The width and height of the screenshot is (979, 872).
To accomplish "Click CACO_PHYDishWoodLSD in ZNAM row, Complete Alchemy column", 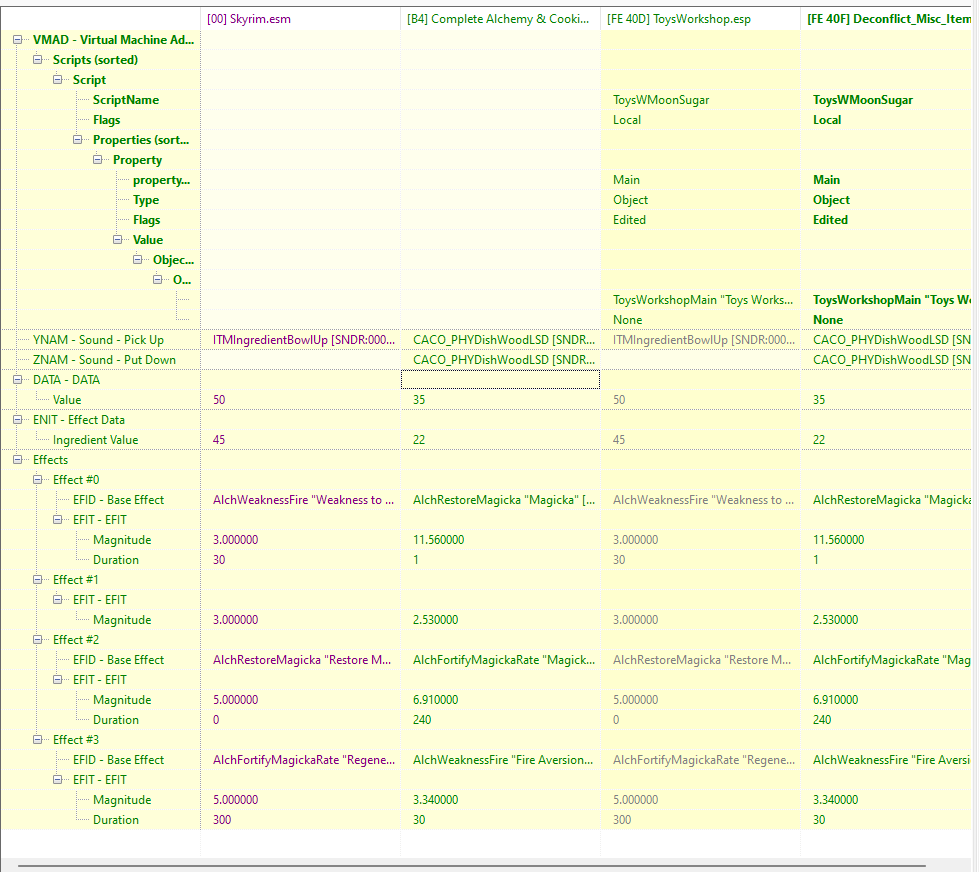I will (504, 360).
